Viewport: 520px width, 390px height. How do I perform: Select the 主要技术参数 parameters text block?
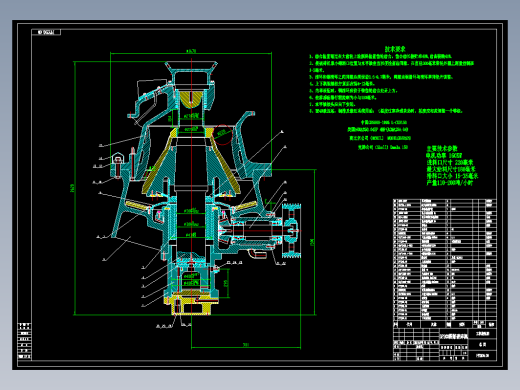pos(452,166)
